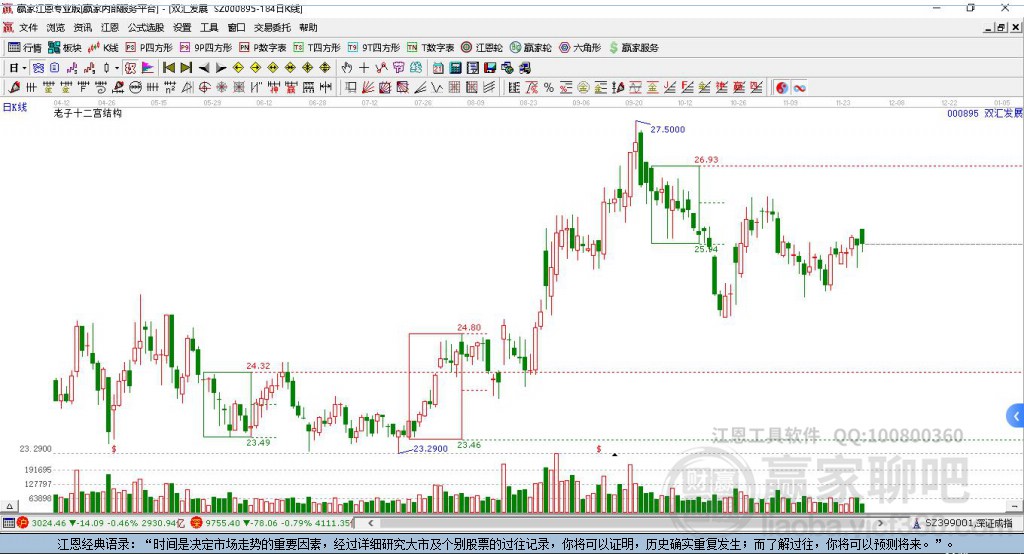Click the blue infinity loop icon
Screen dimensions: 1024x554
click(x=800, y=88)
